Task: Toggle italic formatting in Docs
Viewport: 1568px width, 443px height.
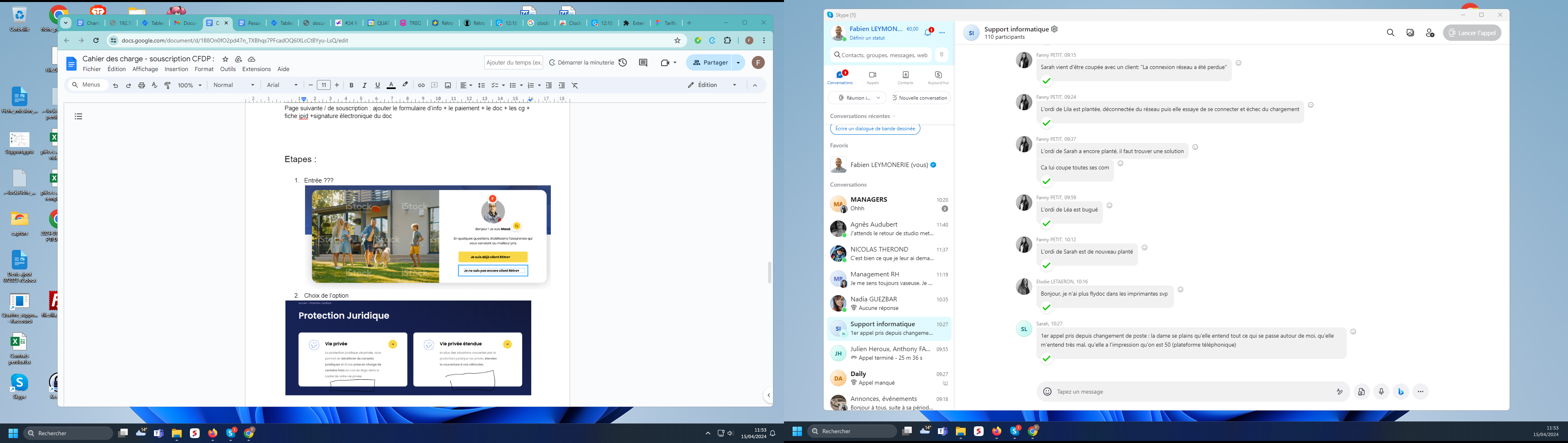Action: click(x=365, y=86)
